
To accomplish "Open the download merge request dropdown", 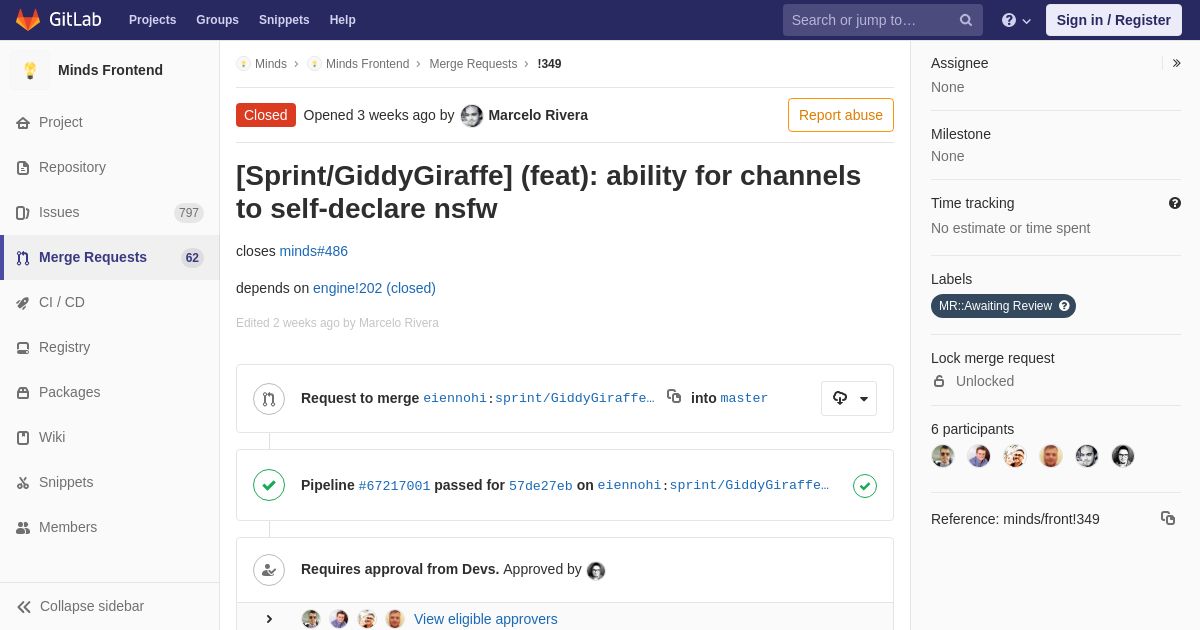I will (849, 398).
